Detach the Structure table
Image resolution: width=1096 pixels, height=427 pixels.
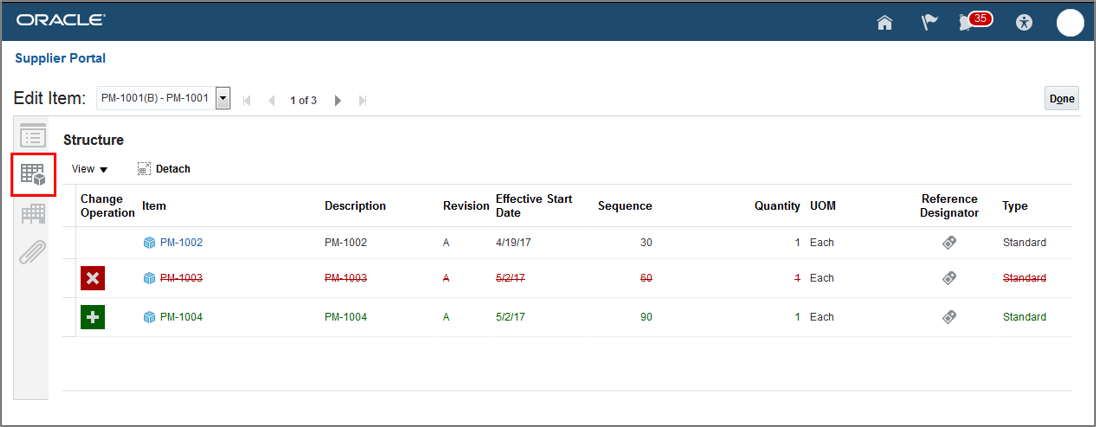click(x=164, y=169)
